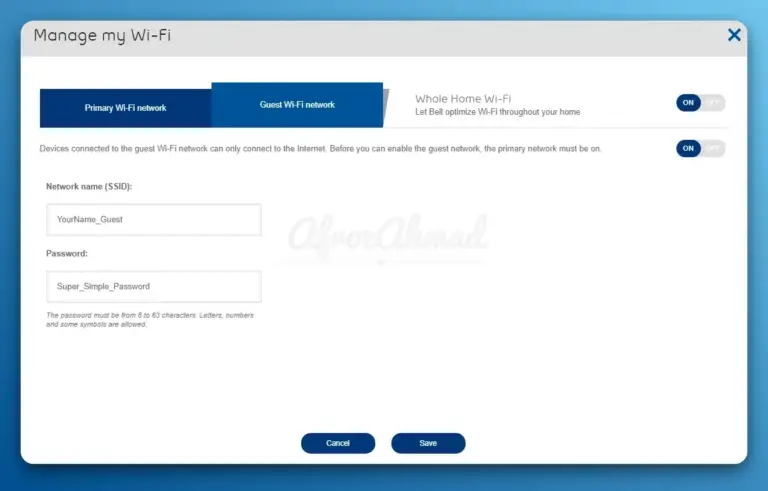
Task: Click the guest Password field
Action: click(x=154, y=287)
